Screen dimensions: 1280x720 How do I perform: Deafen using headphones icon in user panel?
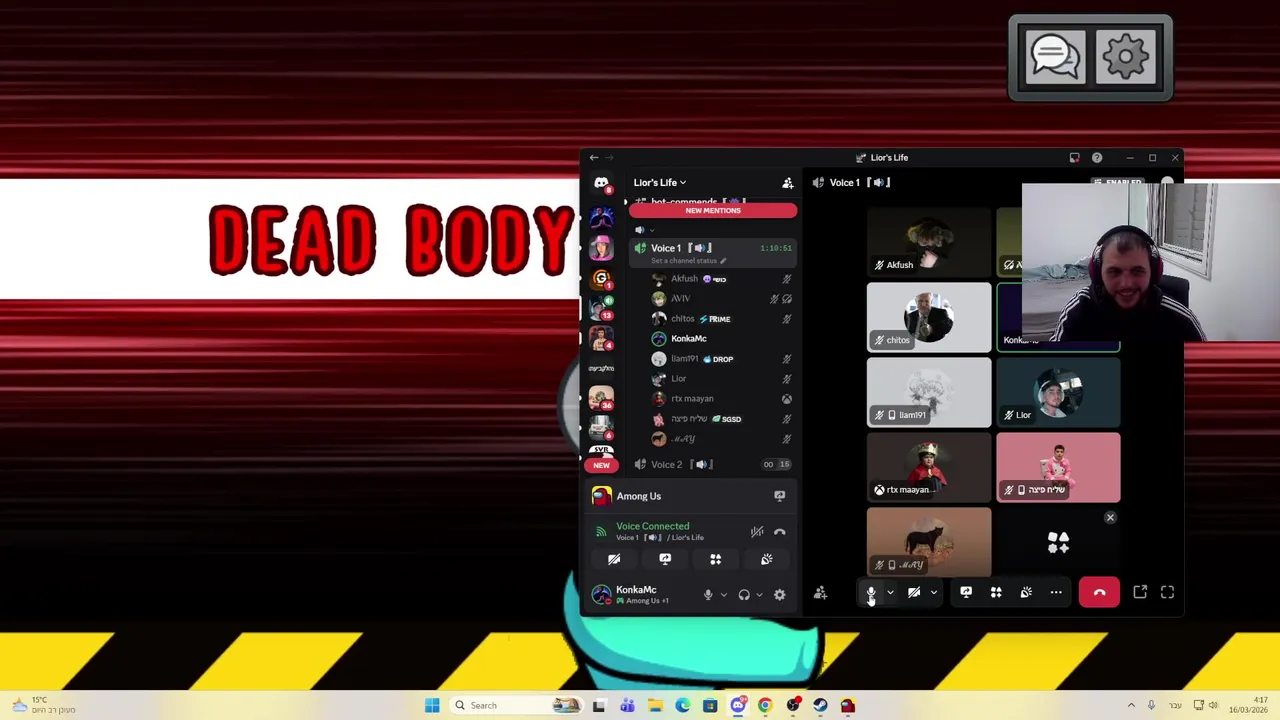click(x=744, y=594)
